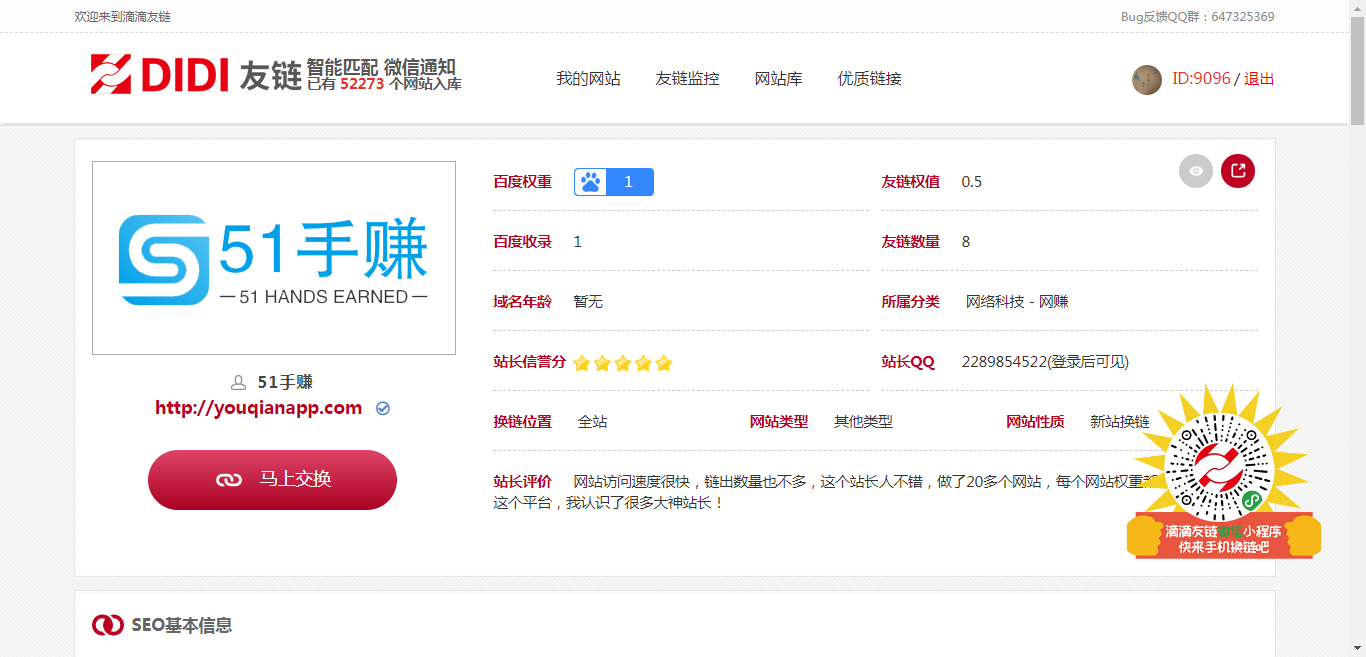The image size is (1366, 657).
Task: Click the person icon beside 51手赚
Action: pyautogui.click(x=238, y=382)
